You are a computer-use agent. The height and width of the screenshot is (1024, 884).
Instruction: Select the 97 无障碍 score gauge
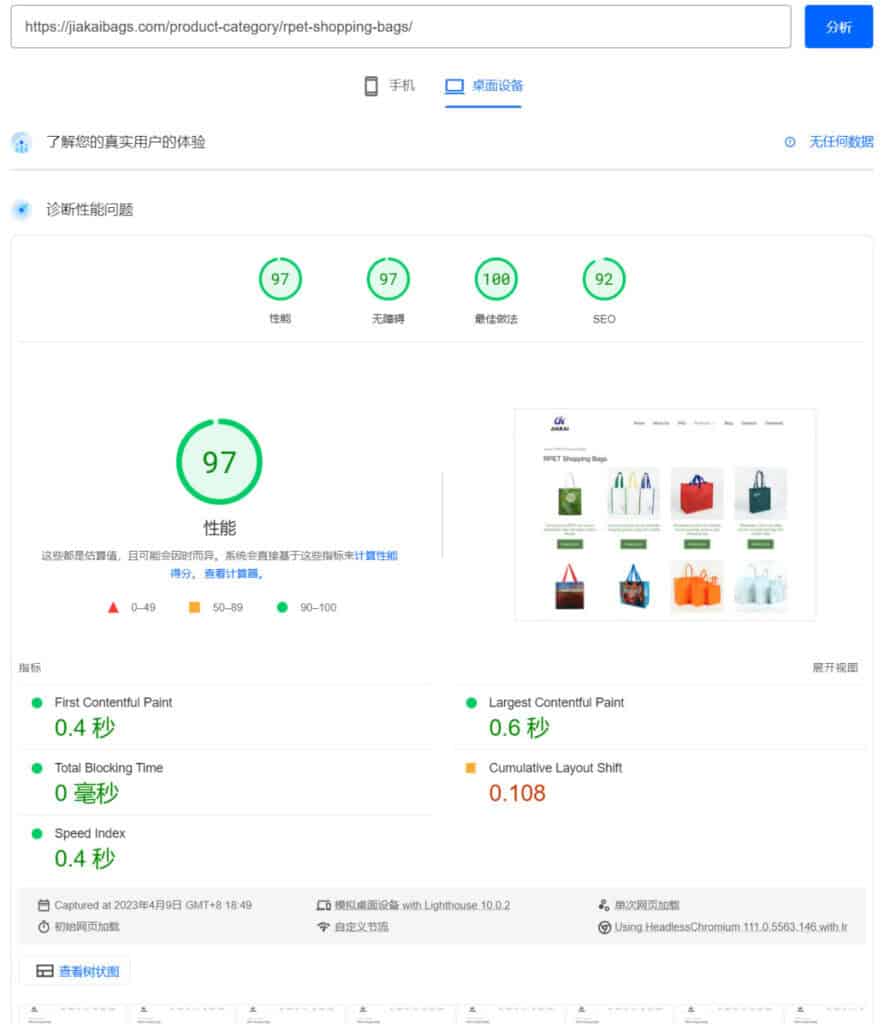(x=388, y=280)
